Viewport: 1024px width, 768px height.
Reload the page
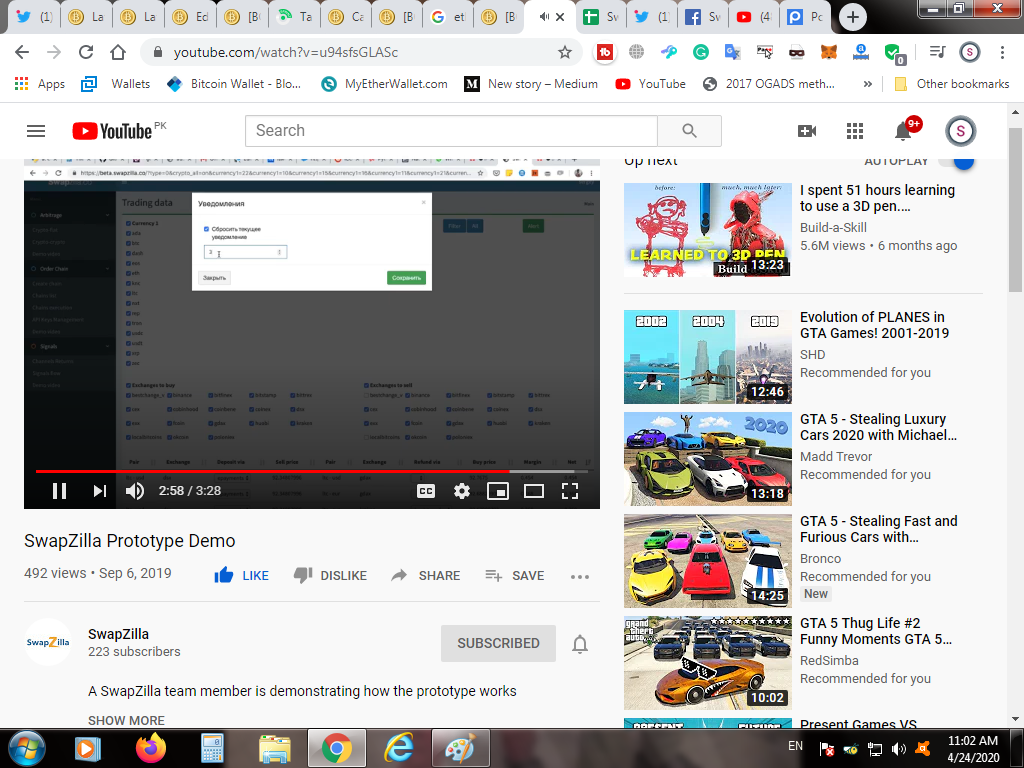[x=86, y=52]
